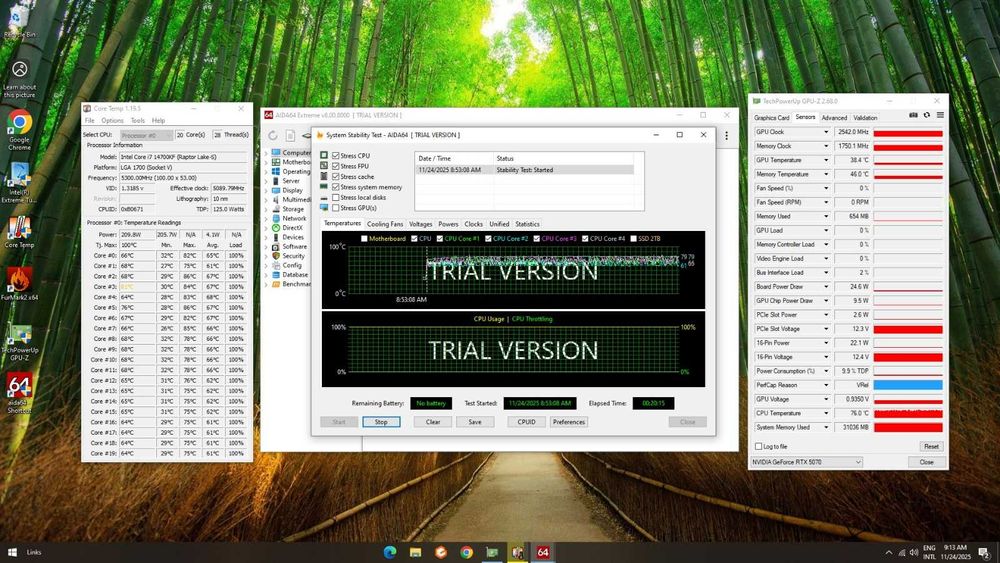1000x563 pixels.
Task: Open Microsoft Edge from the taskbar
Action: pos(390,552)
